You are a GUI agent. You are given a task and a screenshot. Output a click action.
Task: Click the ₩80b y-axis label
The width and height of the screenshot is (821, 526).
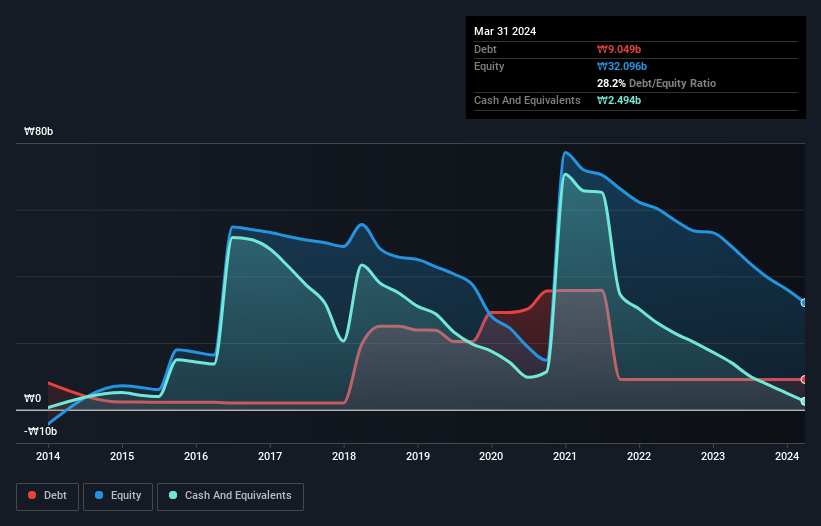(x=38, y=131)
